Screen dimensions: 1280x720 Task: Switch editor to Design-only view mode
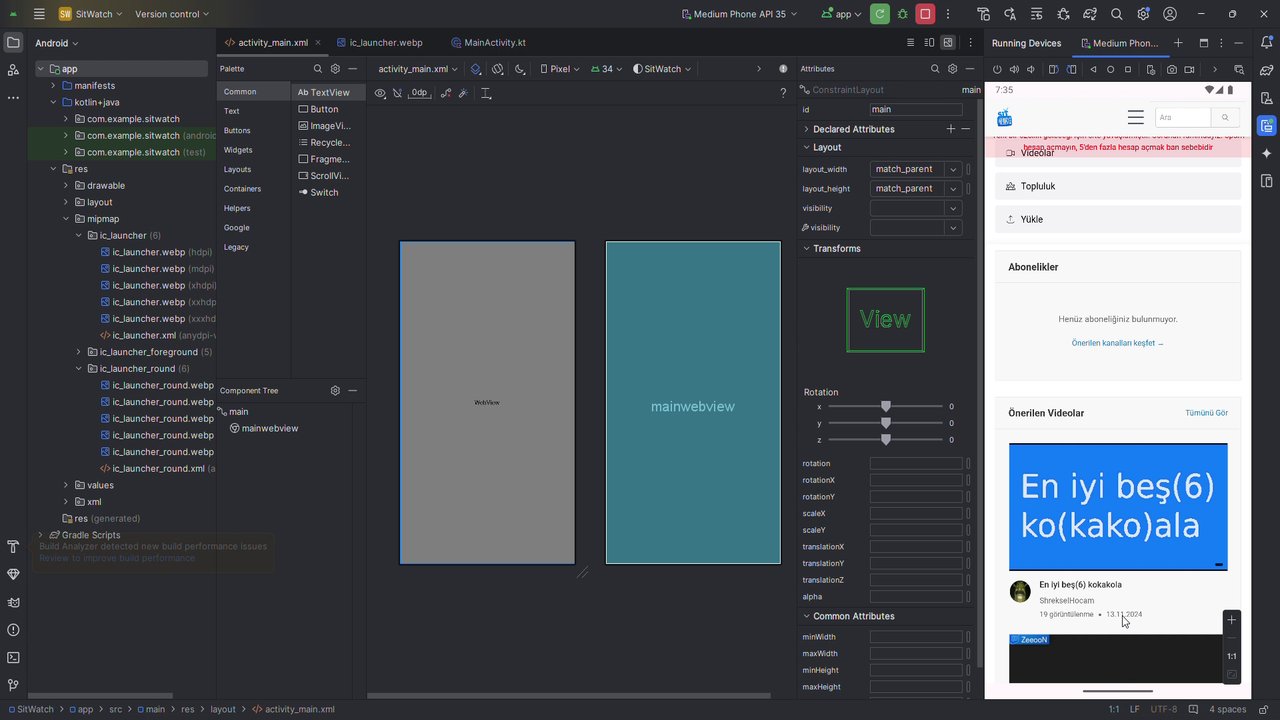[948, 43]
